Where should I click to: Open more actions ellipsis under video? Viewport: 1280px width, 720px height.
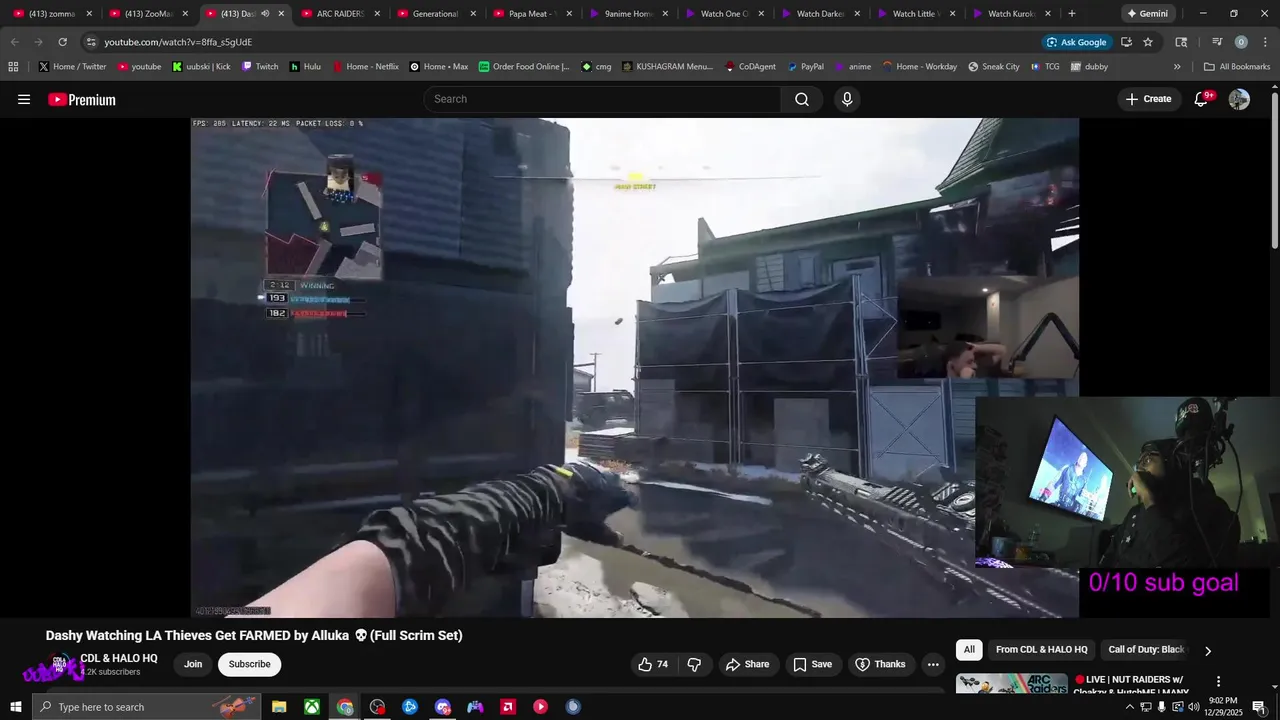point(933,664)
